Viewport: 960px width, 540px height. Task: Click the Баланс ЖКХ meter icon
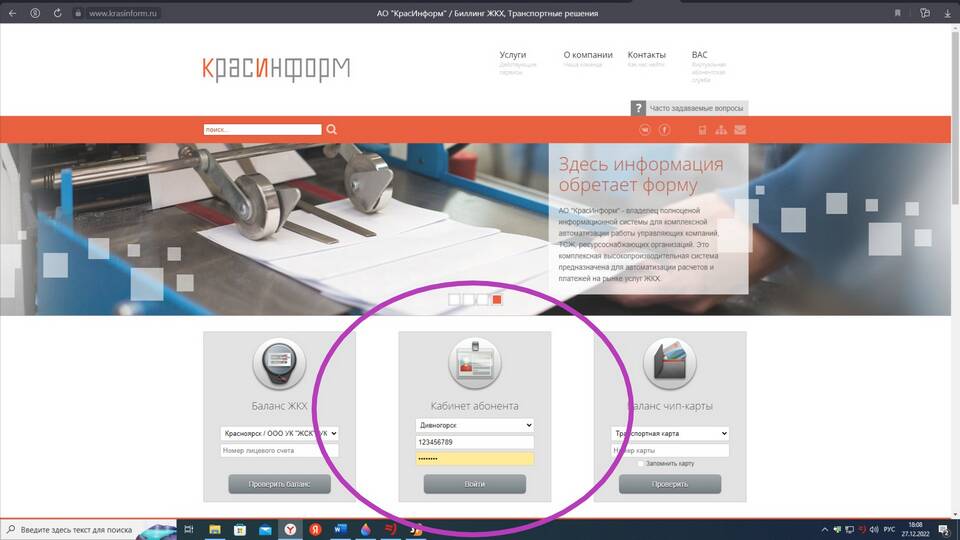279,363
